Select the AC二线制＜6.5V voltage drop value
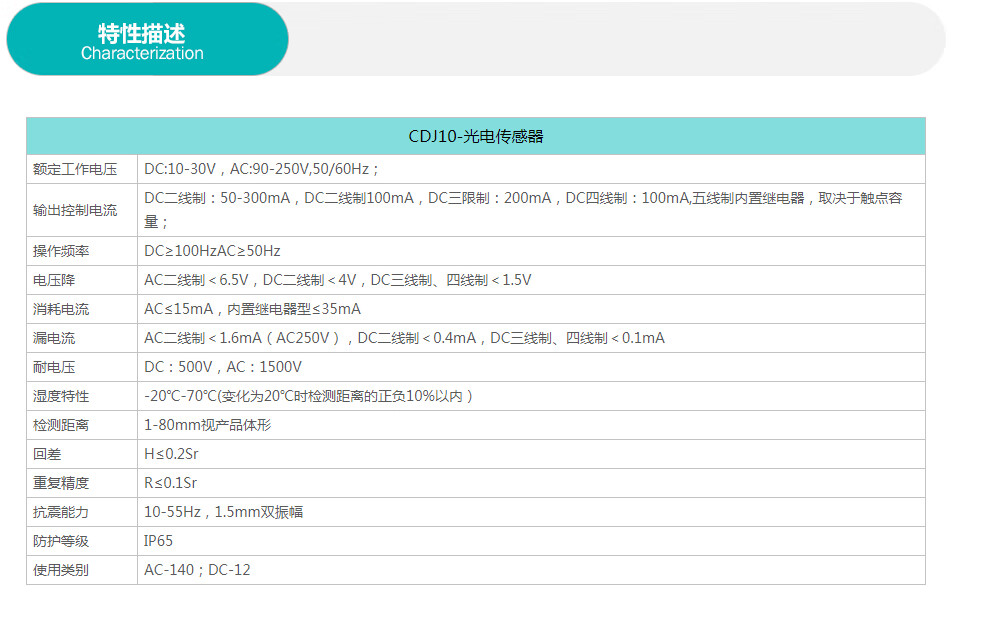The height and width of the screenshot is (623, 990). (x=338, y=280)
